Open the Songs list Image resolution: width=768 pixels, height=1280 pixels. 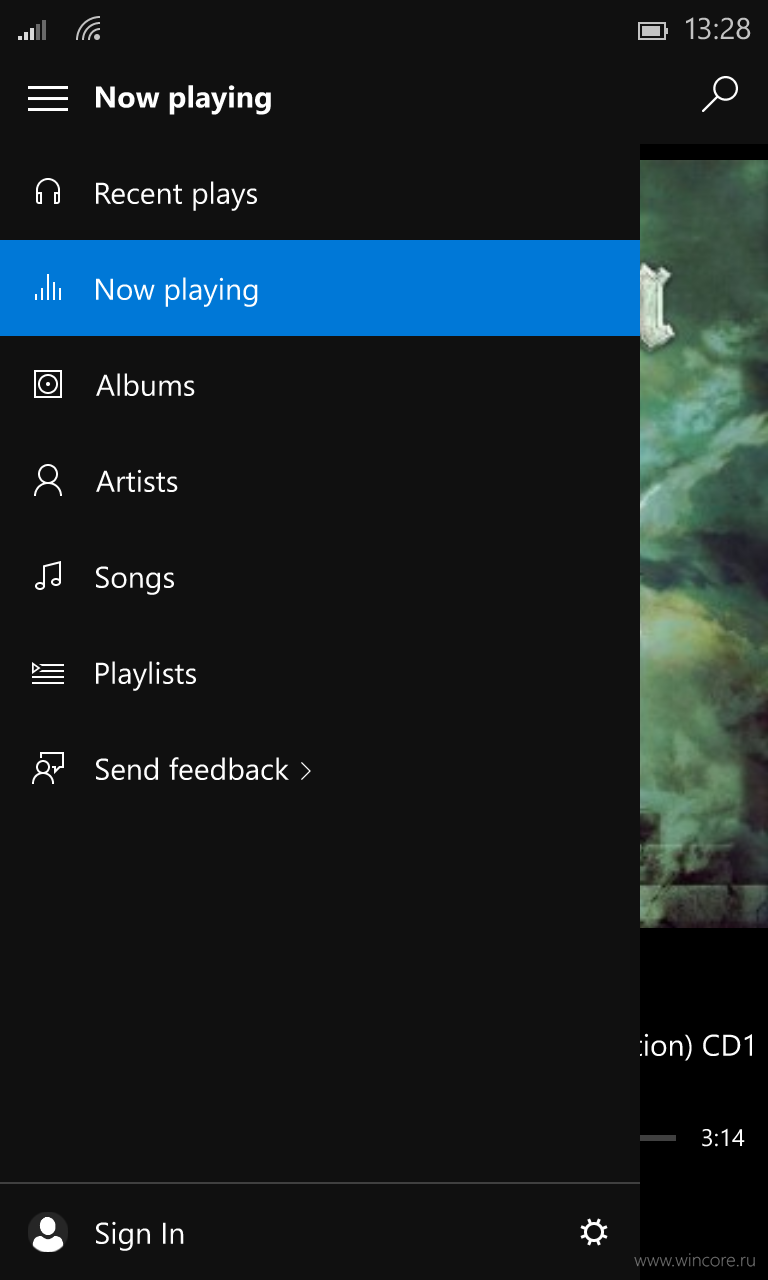coord(320,577)
